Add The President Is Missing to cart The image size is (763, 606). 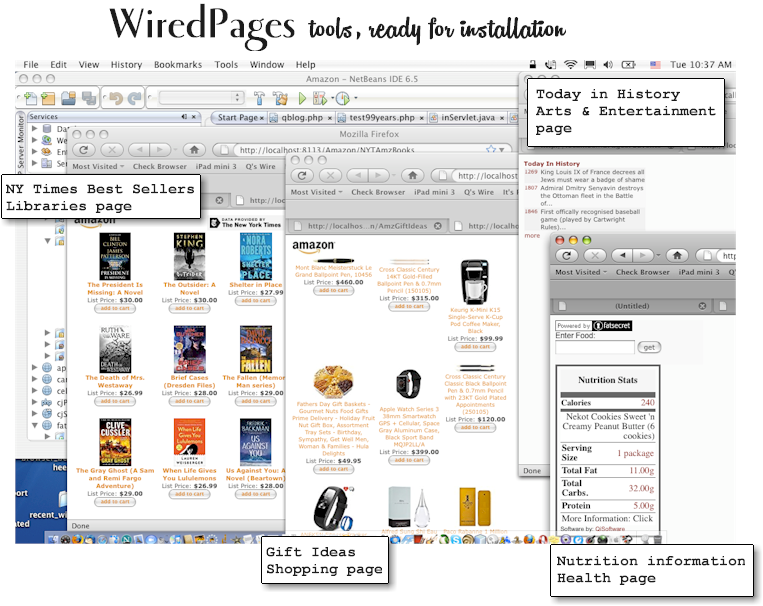coord(115,309)
